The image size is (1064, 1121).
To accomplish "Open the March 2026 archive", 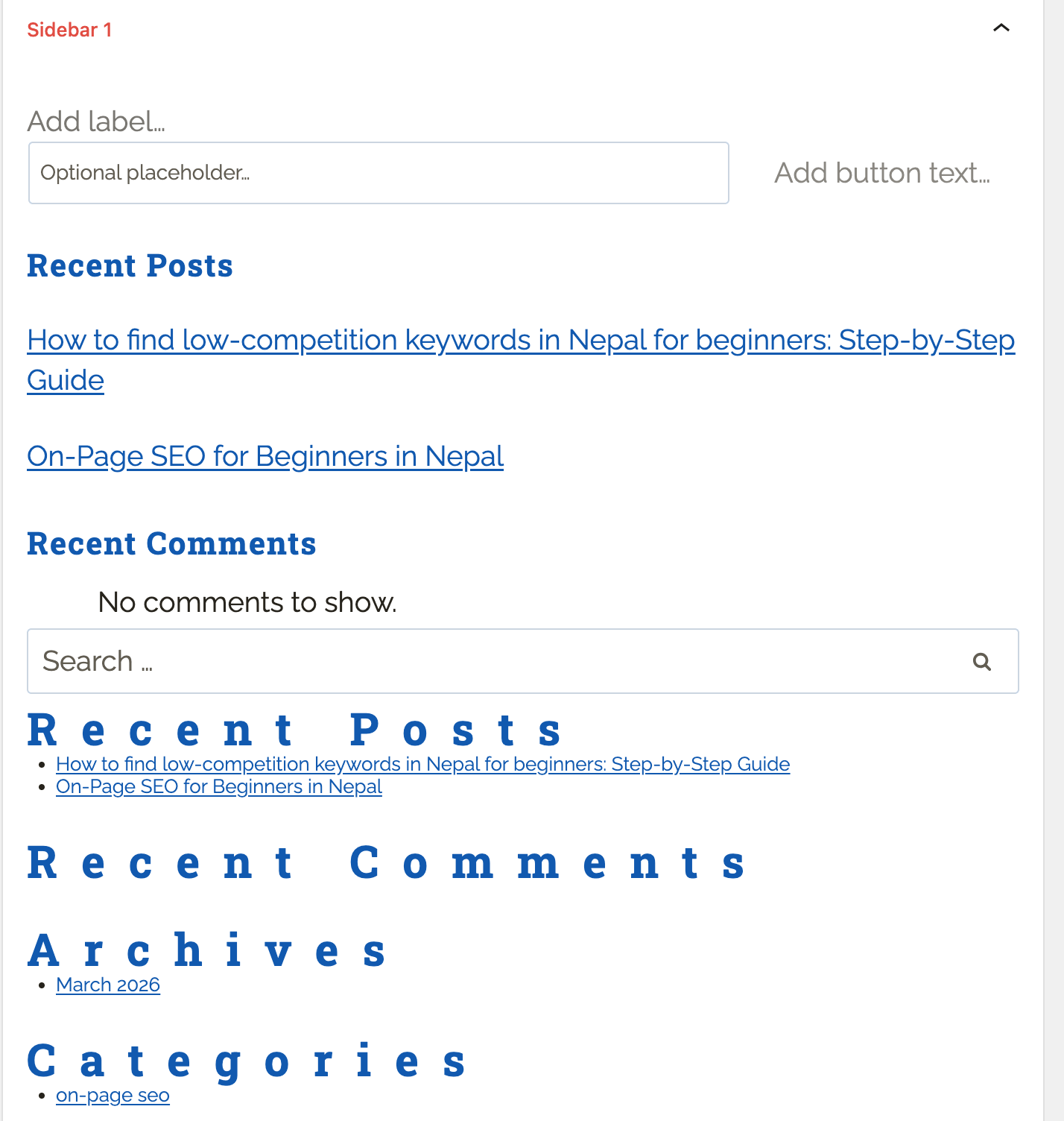I will coord(107,984).
